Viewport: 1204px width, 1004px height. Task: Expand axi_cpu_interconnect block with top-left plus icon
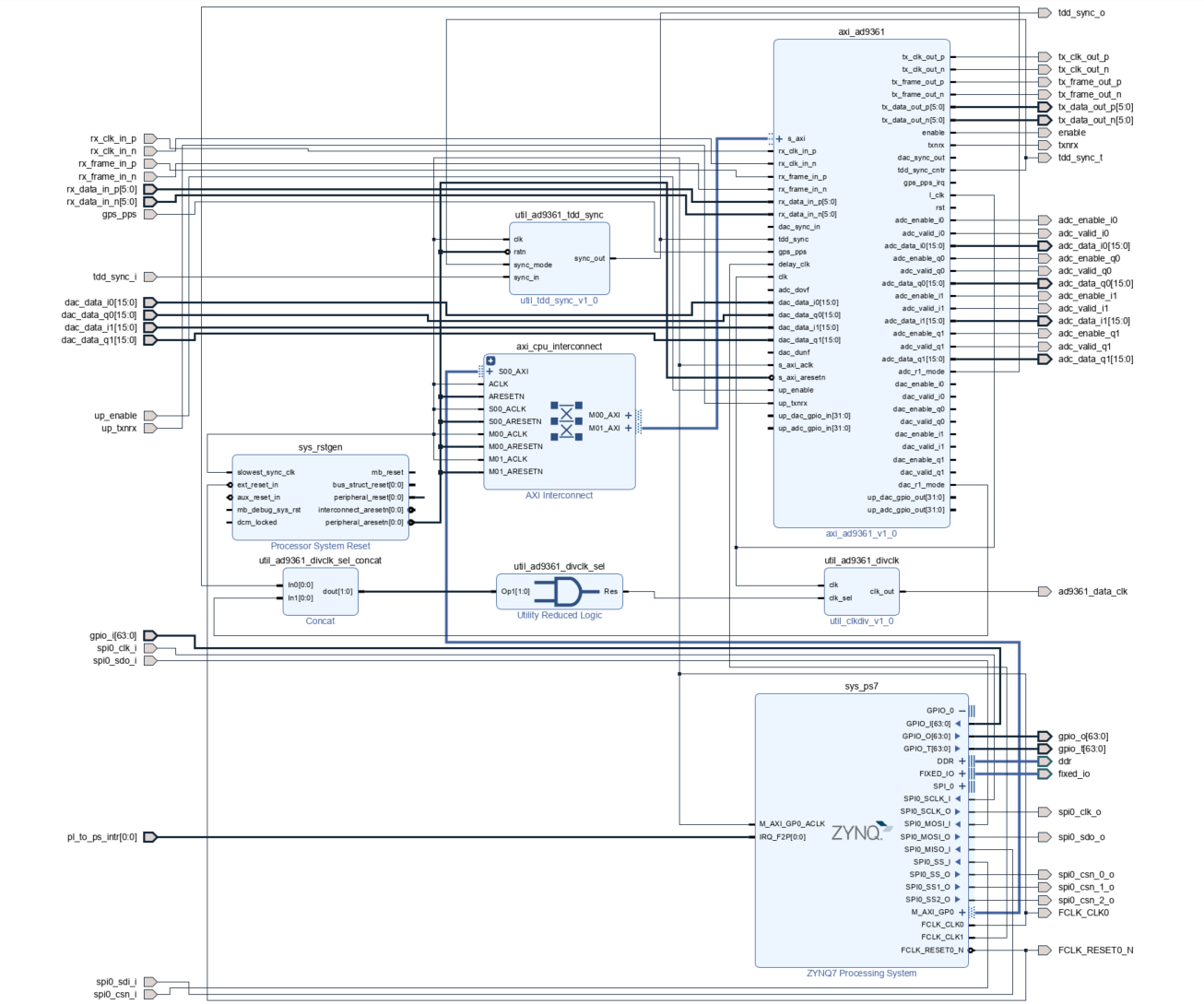(x=490, y=361)
